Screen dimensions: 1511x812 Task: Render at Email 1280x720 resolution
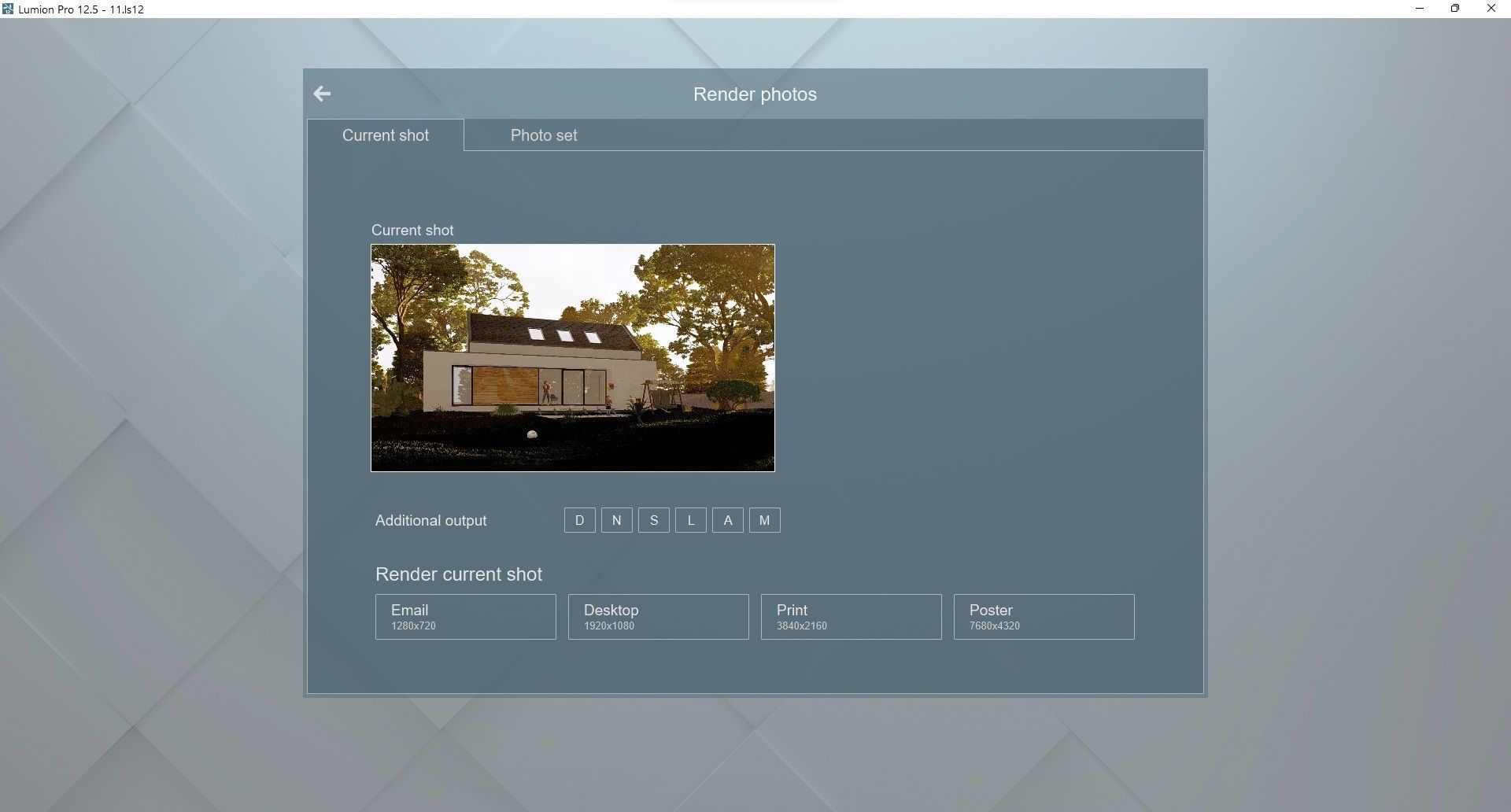[466, 617]
